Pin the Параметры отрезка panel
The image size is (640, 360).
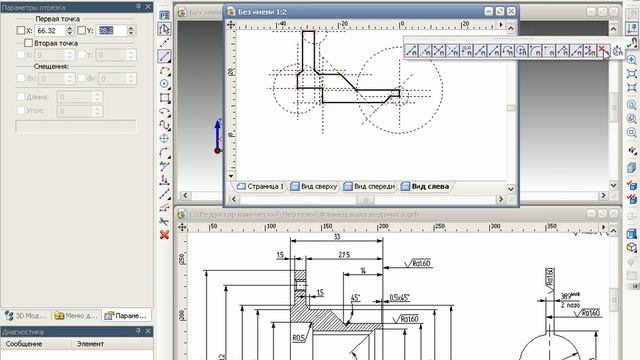click(x=138, y=7)
